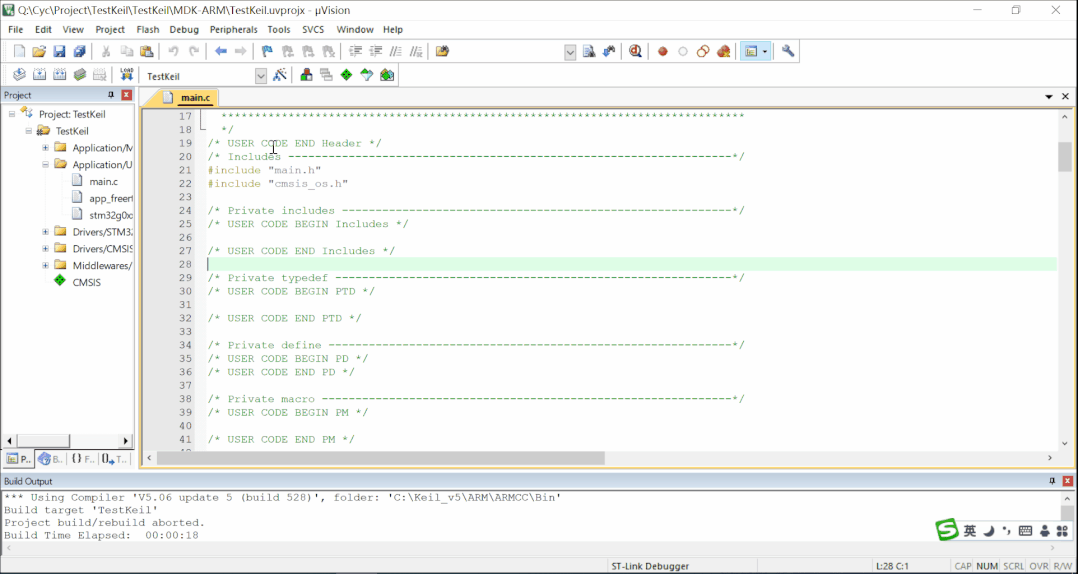Image resolution: width=1078 pixels, height=574 pixels.
Task: Kill all breakpoints icon
Action: coord(723,52)
